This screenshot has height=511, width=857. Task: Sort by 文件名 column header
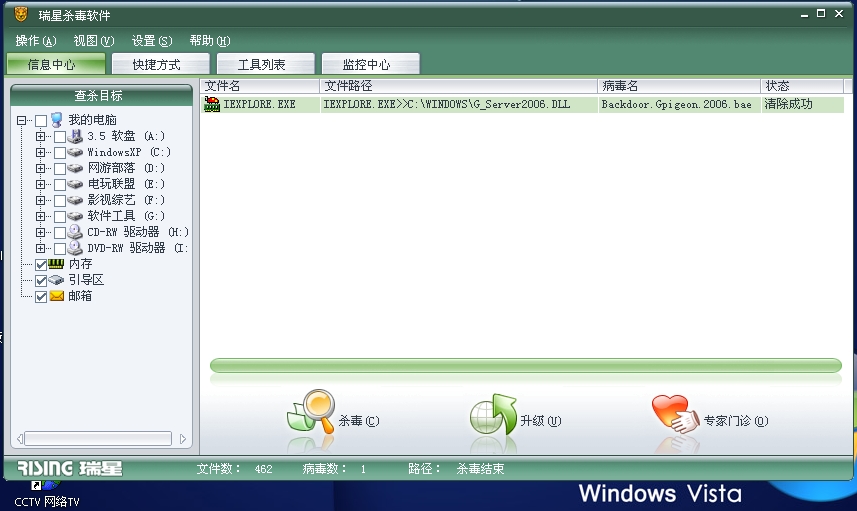(260, 86)
